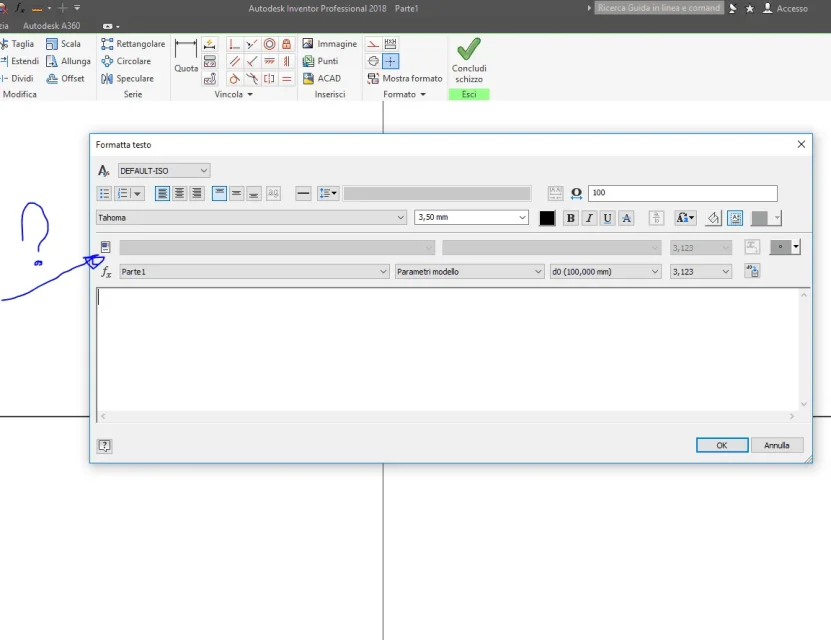Open the Tahoma font dropdown

point(251,217)
